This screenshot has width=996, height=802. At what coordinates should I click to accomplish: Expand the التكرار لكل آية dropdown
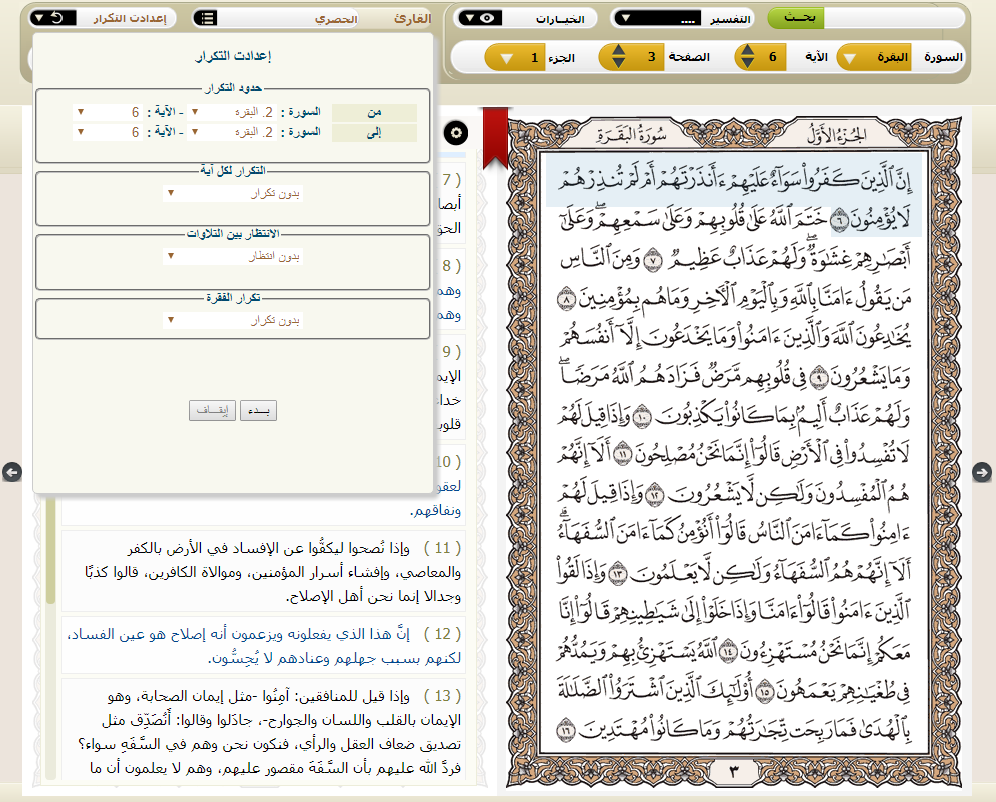point(233,193)
